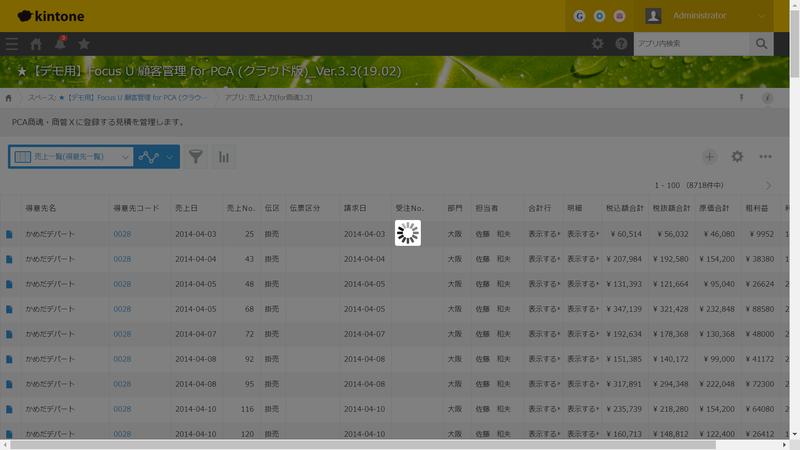This screenshot has width=800, height=450.
Task: Open customer code 0028 in the 2014-04-03 row
Action: (x=122, y=234)
